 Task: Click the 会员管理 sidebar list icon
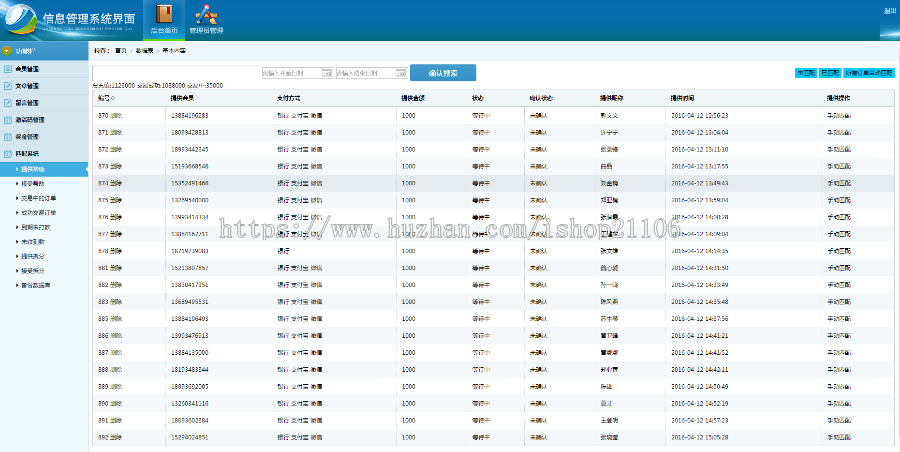coord(7,69)
